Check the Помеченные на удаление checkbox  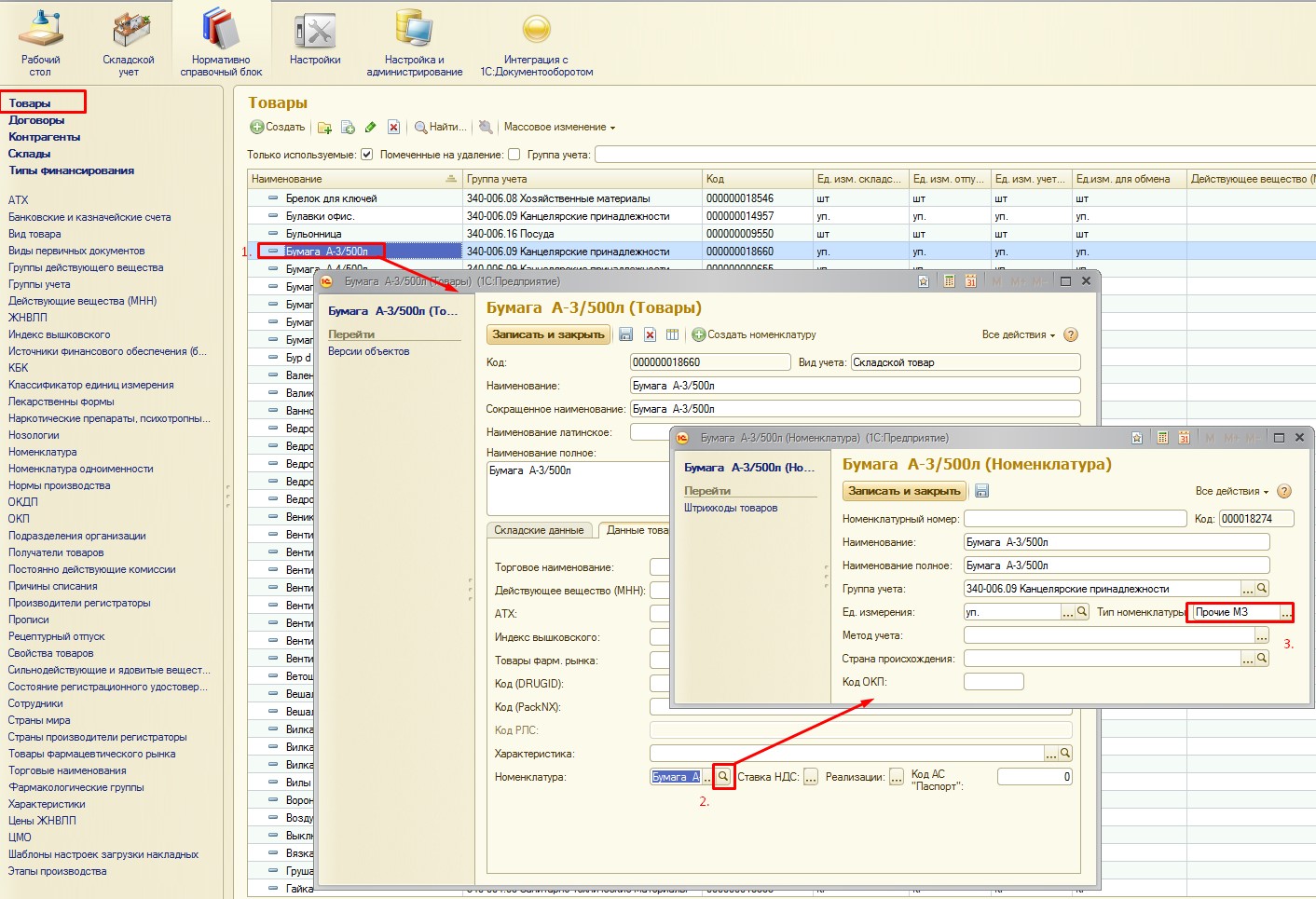pos(513,155)
